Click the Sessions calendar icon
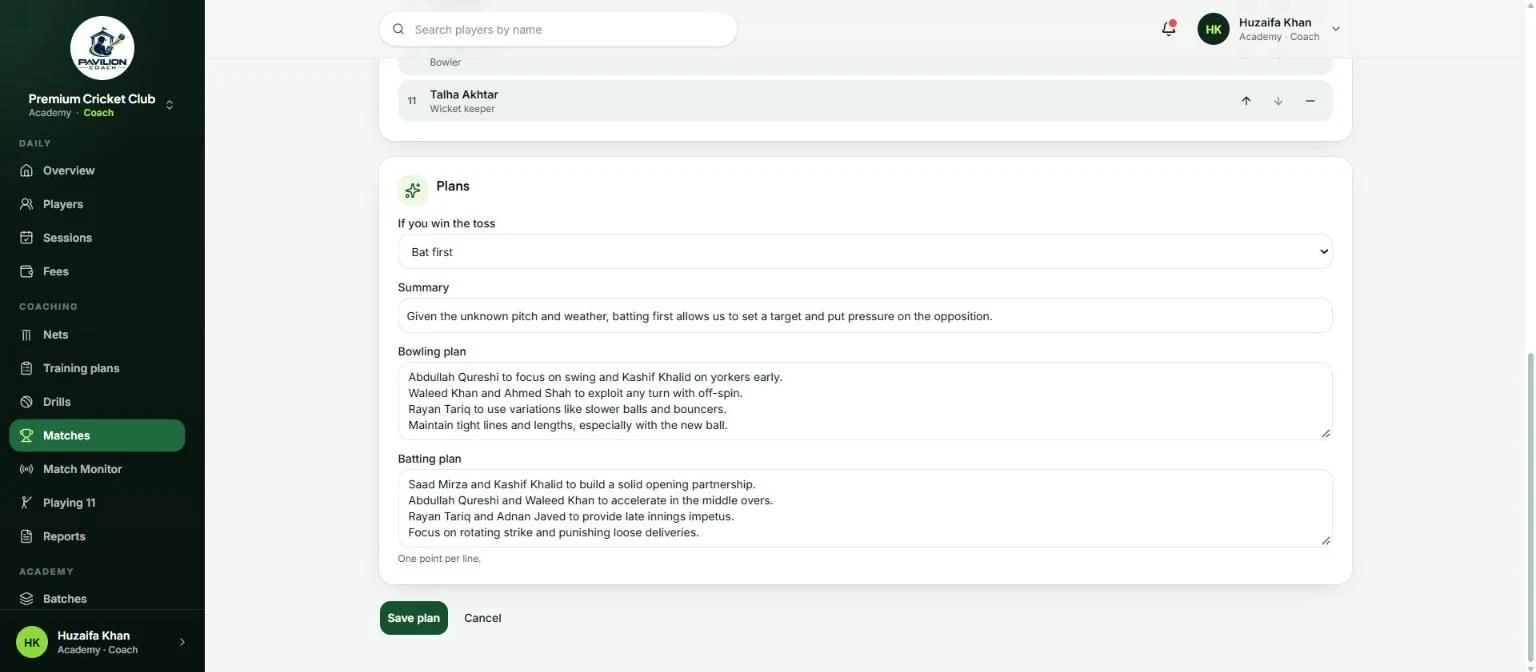Viewport: 1536px width, 672px height. pyautogui.click(x=27, y=238)
